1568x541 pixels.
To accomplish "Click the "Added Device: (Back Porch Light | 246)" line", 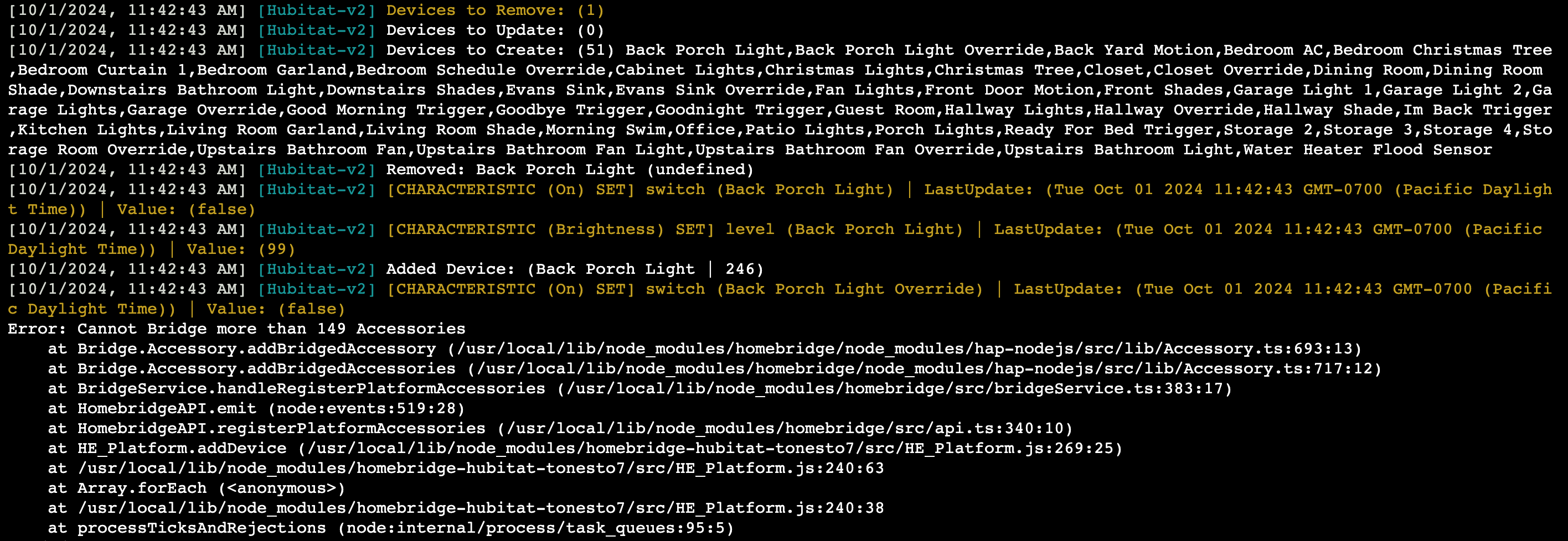I will click(575, 269).
